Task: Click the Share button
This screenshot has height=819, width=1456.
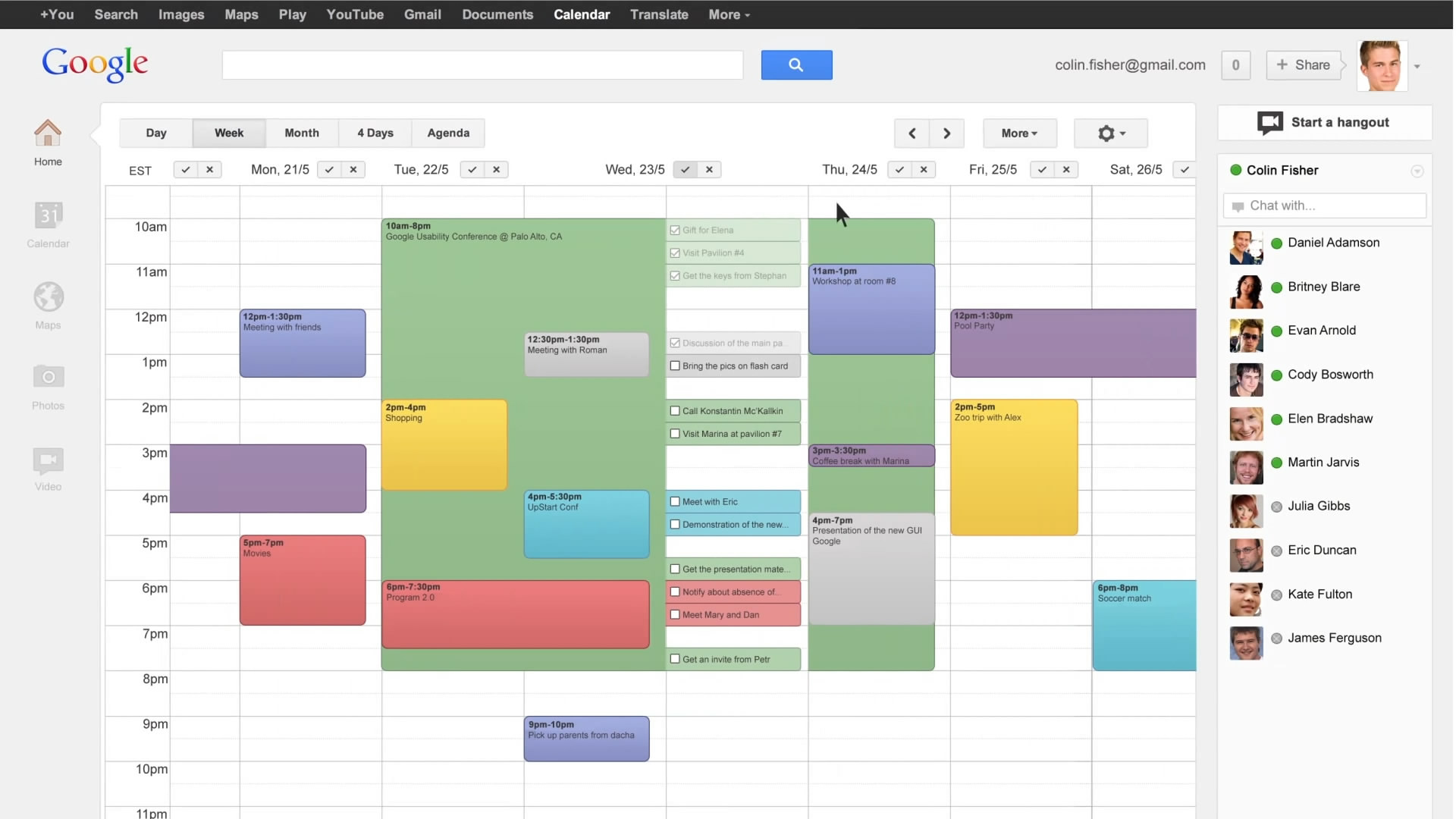Action: 1304,65
